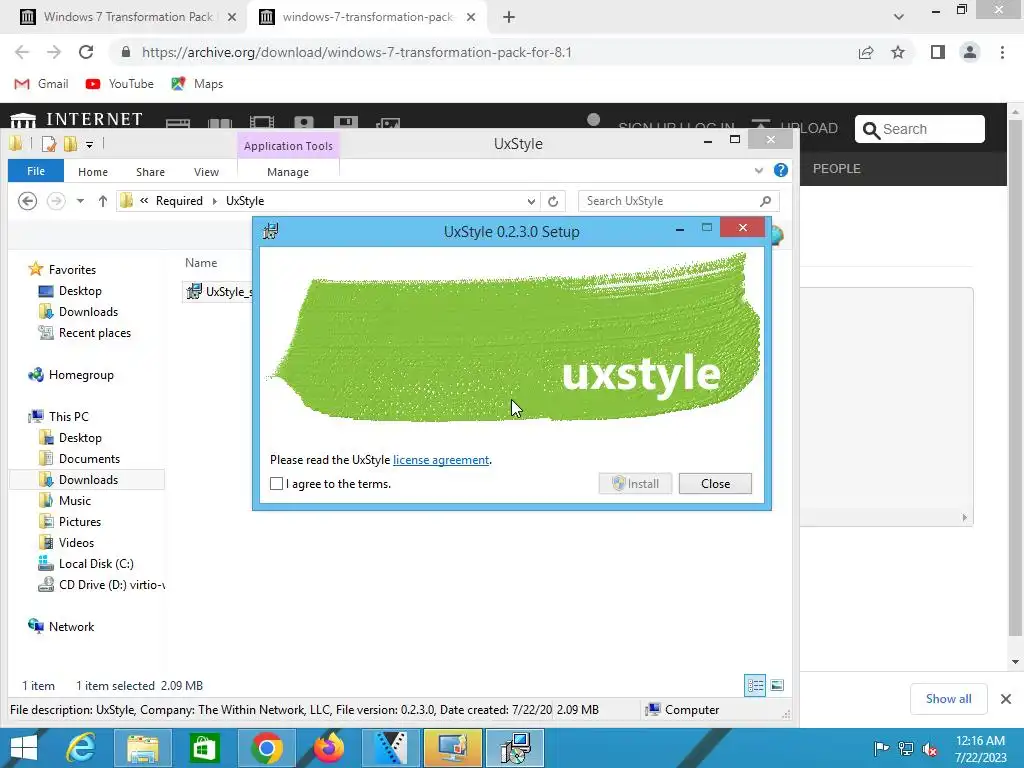
Task: Open Documents under This PC
Action: tap(89, 458)
